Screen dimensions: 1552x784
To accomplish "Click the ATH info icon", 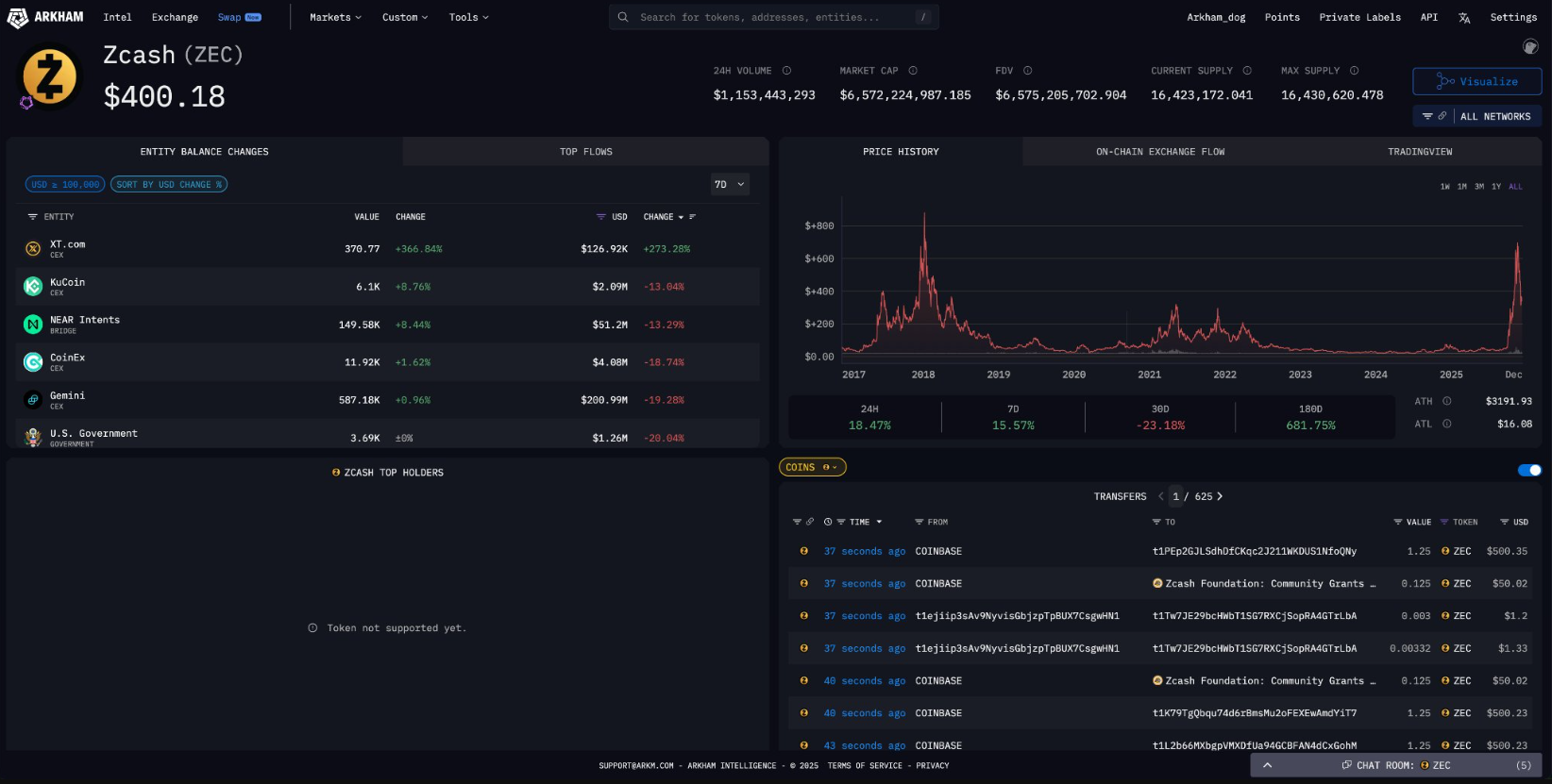I will [x=1446, y=401].
